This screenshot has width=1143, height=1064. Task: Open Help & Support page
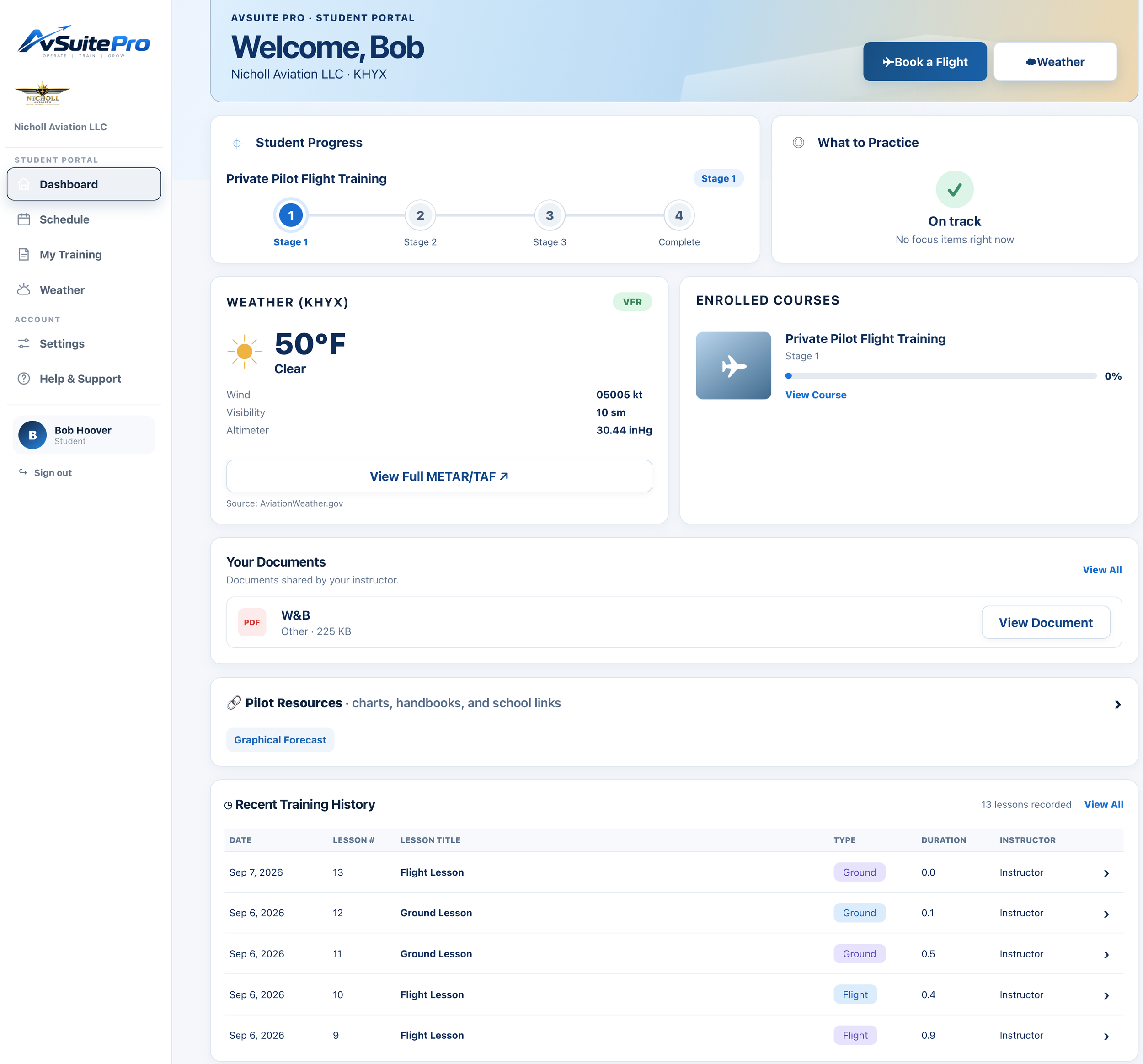pos(84,379)
